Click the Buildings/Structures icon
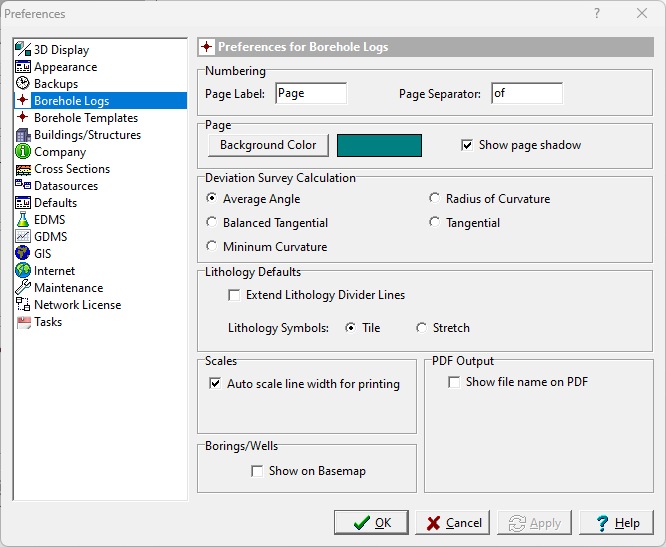Image resolution: width=666 pixels, height=547 pixels. click(x=23, y=135)
